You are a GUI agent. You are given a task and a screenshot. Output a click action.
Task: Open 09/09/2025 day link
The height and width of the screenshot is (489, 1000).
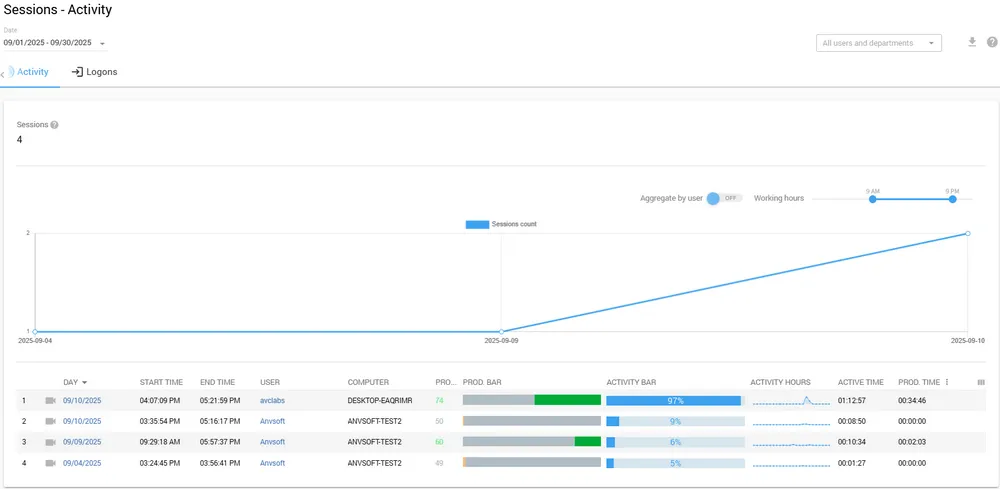[x=82, y=442]
